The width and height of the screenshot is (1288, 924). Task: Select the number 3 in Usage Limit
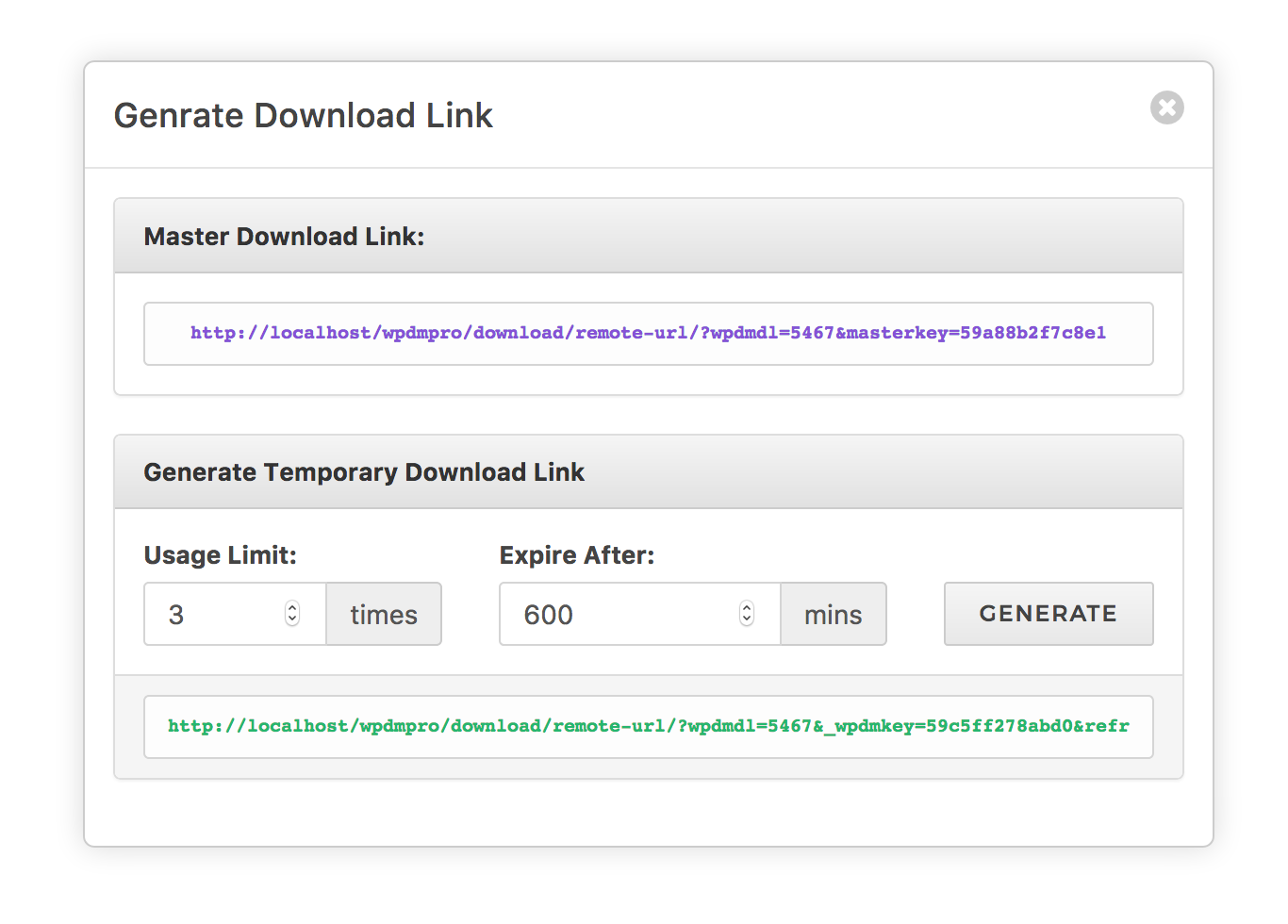(x=173, y=614)
